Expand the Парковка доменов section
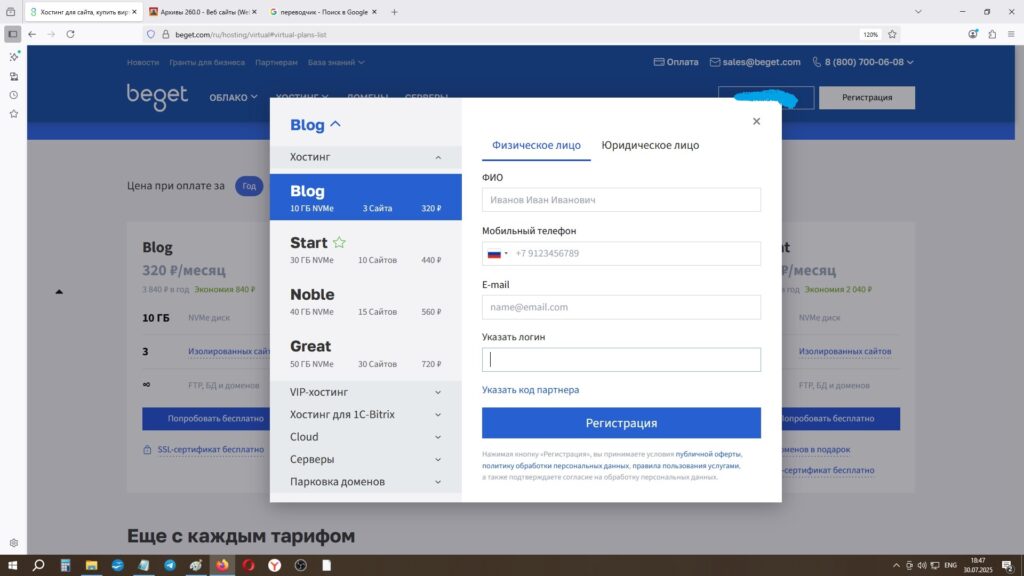The image size is (1024, 576). [x=366, y=482]
